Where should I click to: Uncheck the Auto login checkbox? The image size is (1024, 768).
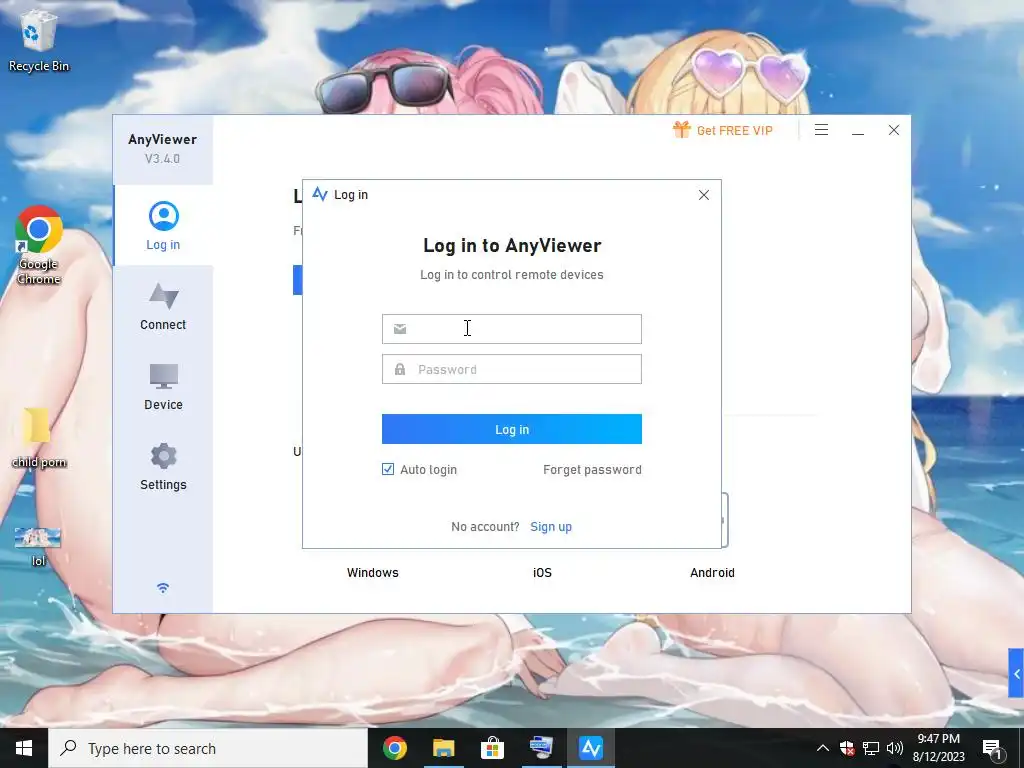click(x=388, y=469)
